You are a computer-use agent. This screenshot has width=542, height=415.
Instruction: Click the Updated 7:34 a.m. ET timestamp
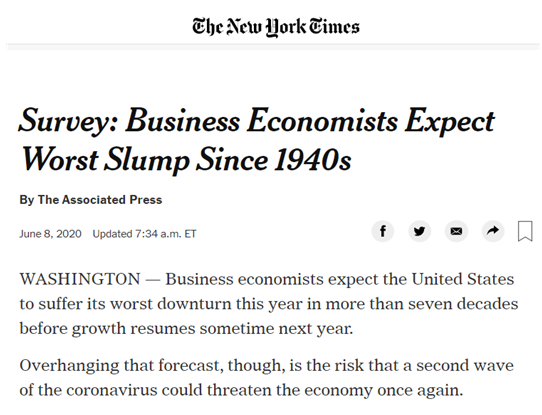pyautogui.click(x=144, y=234)
